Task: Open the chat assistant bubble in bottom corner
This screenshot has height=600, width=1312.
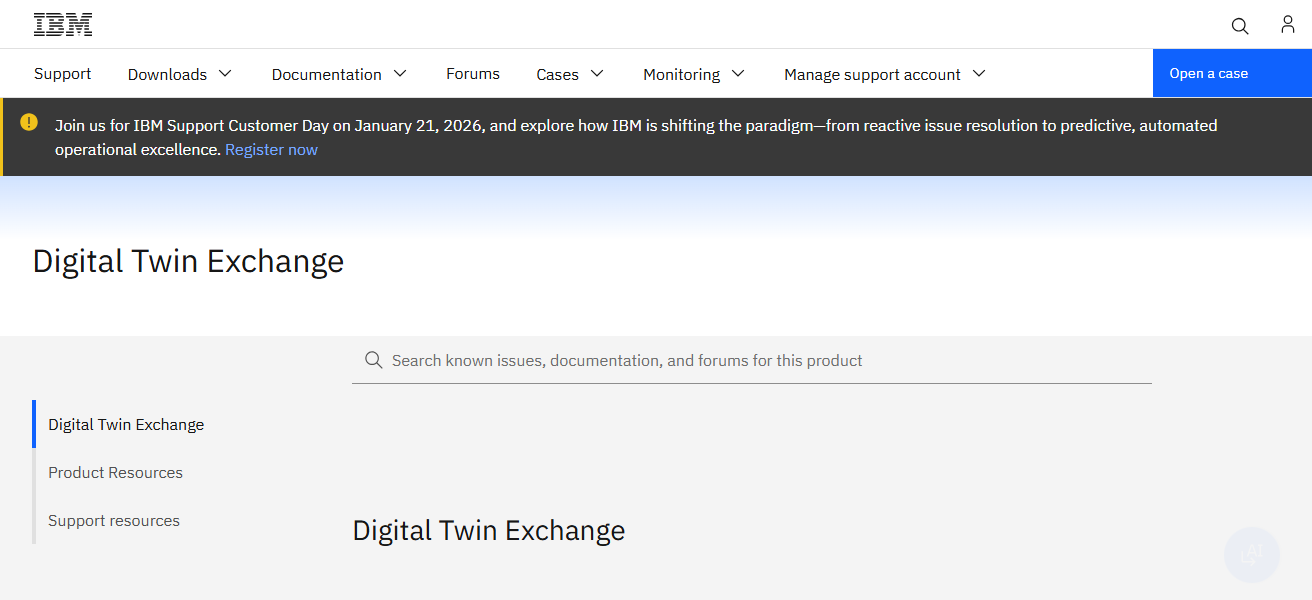Action: click(x=1251, y=554)
